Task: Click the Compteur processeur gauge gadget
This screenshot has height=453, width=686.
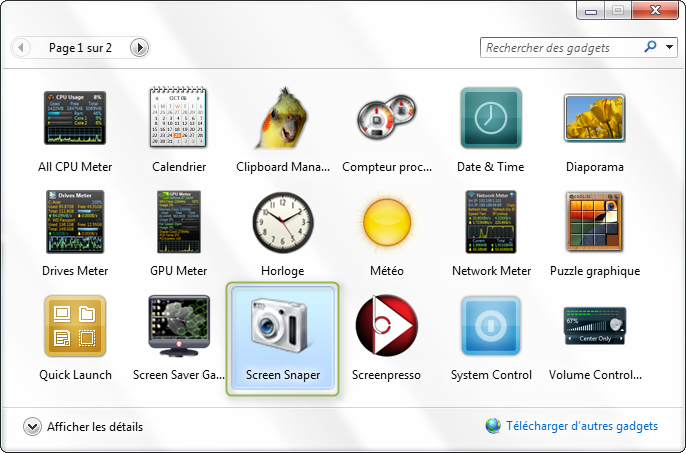Action: click(387, 119)
